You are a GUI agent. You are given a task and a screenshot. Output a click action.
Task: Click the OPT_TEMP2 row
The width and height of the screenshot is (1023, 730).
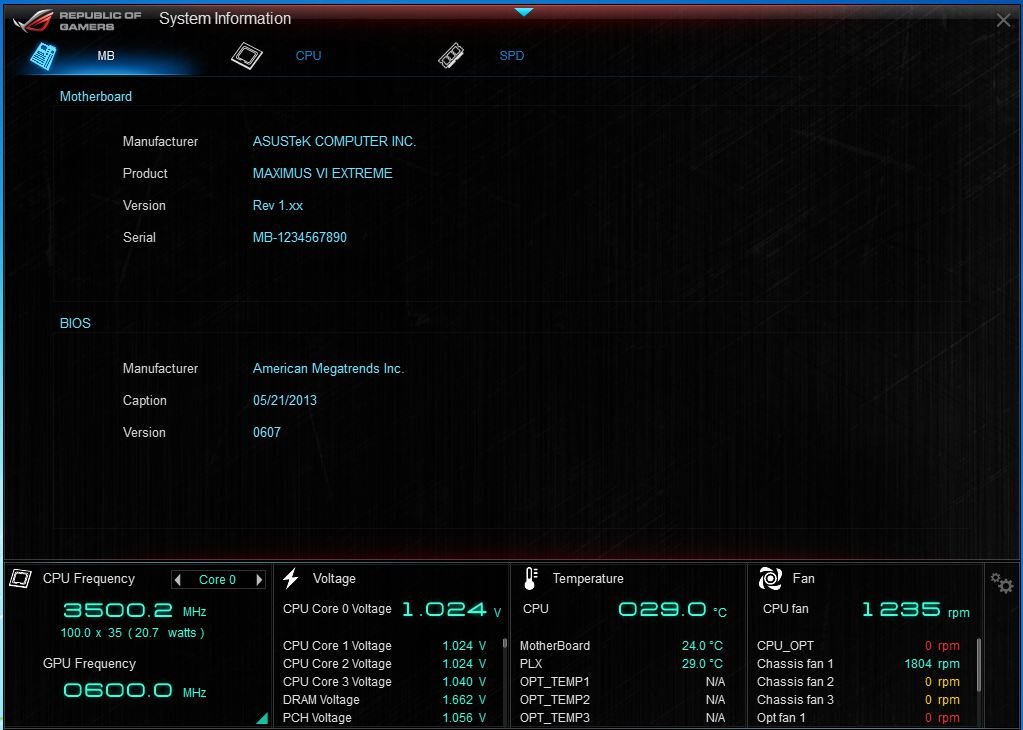click(621, 700)
